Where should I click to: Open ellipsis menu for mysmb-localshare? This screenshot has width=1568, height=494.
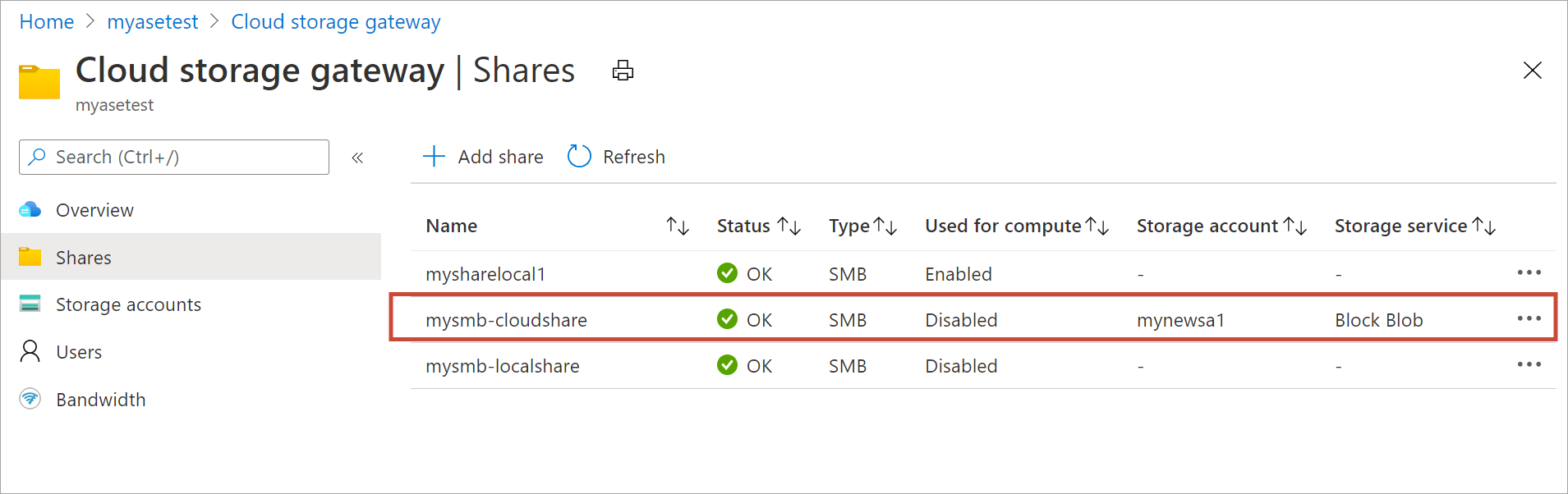coord(1529,364)
